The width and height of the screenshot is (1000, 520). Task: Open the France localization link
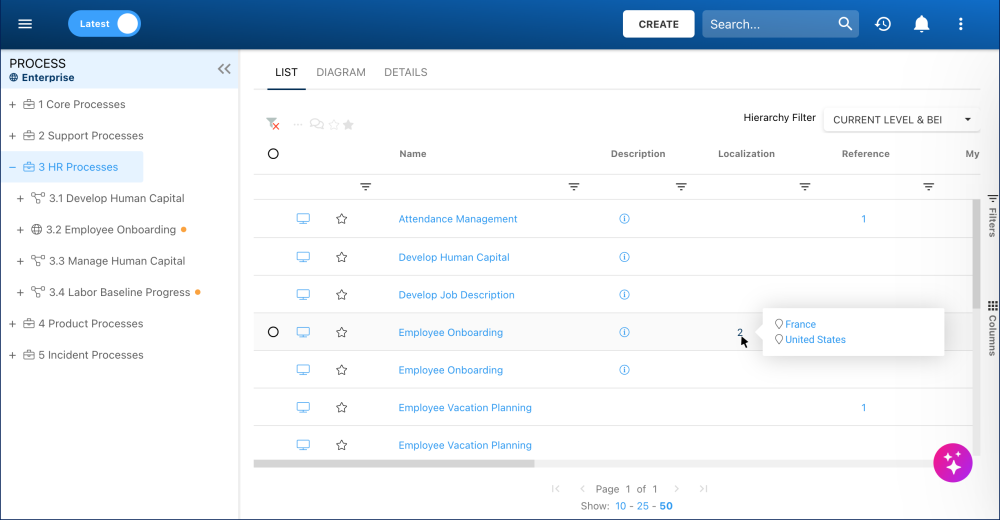click(800, 324)
